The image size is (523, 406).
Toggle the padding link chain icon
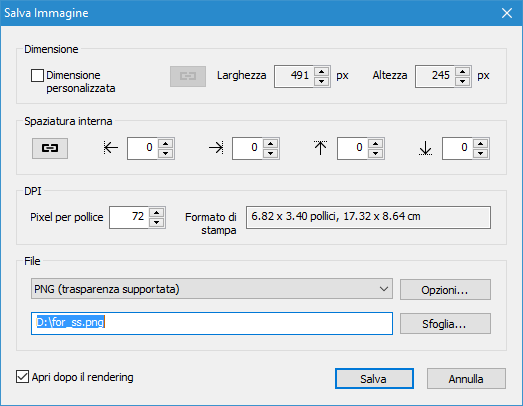(x=50, y=148)
